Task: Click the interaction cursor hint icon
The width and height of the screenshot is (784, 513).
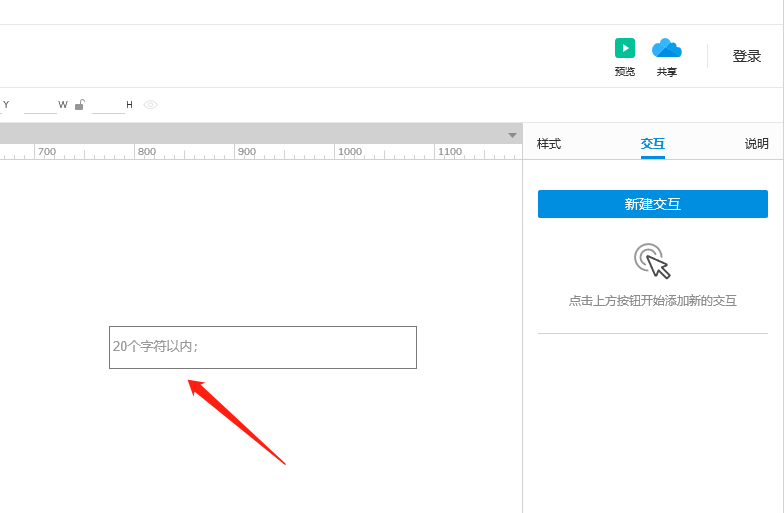Action: [652, 260]
